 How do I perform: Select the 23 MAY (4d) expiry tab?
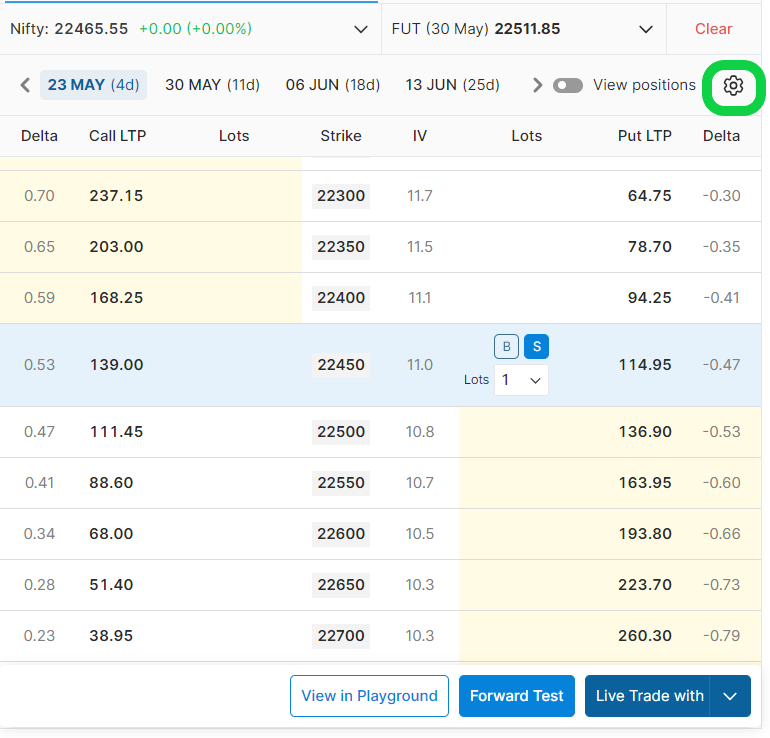(x=93, y=85)
